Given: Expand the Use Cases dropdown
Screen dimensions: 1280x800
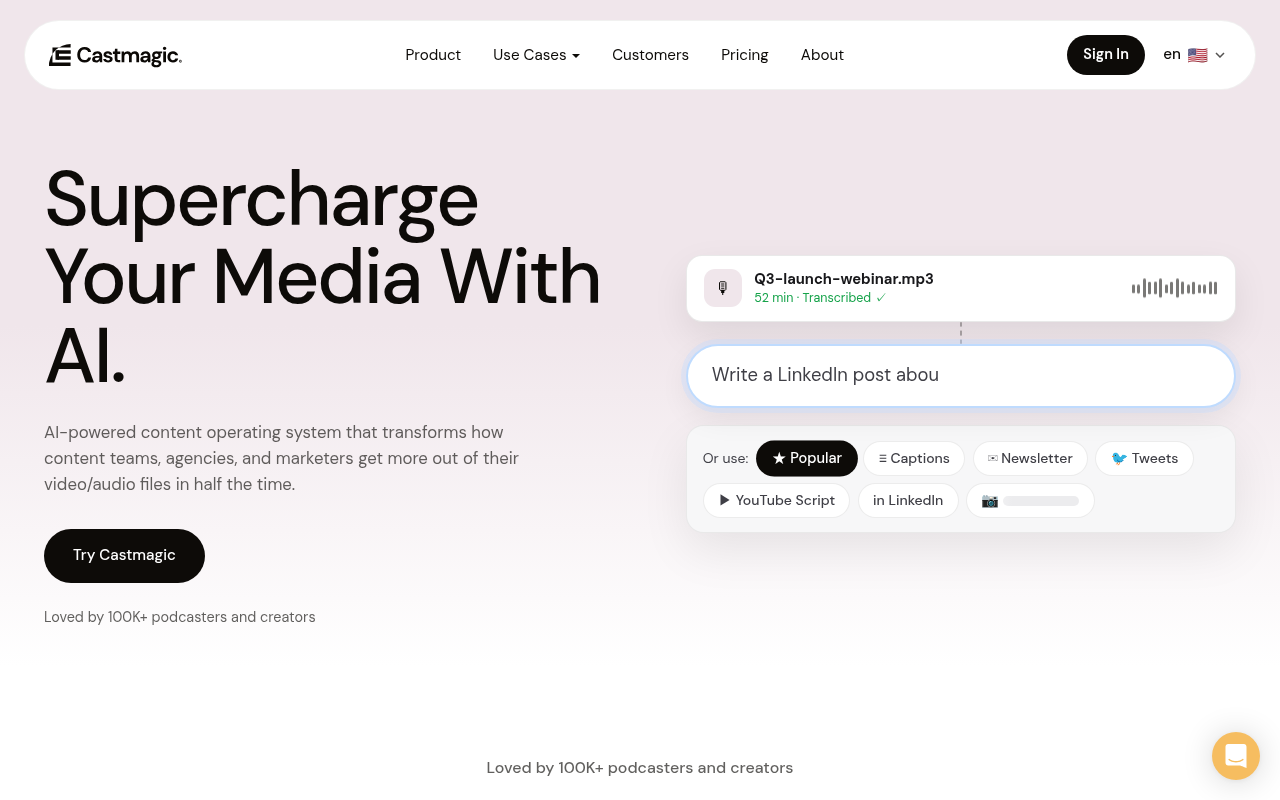Looking at the screenshot, I should tap(536, 55).
